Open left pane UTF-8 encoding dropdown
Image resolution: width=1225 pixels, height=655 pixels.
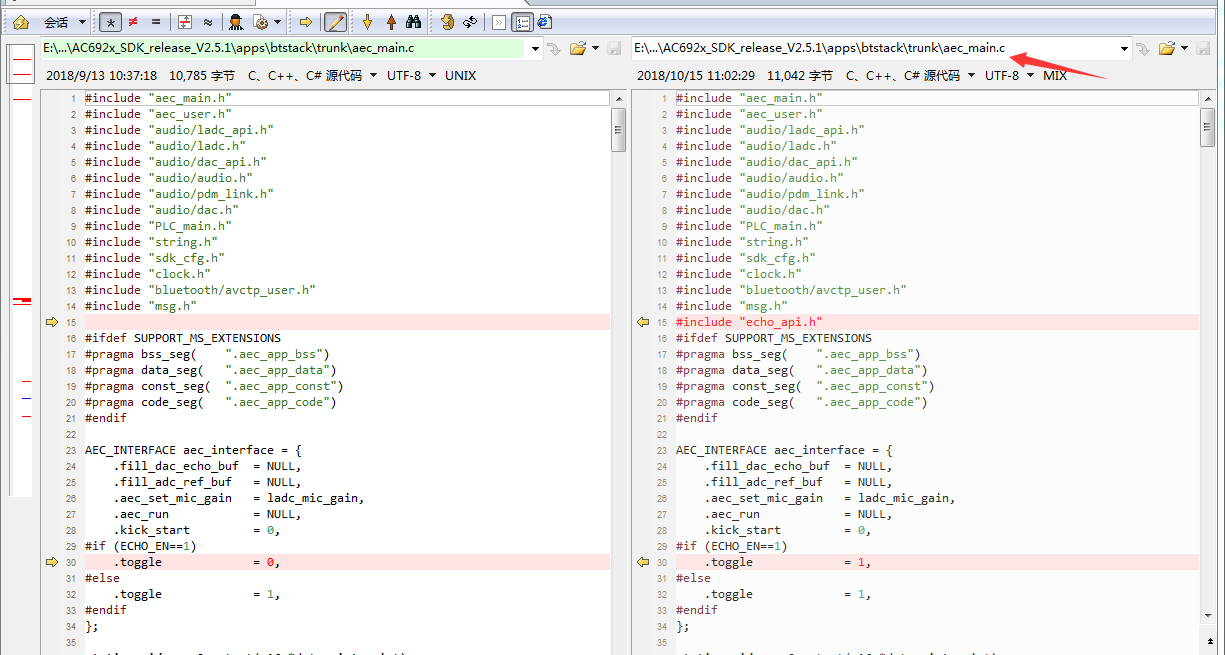[x=411, y=75]
